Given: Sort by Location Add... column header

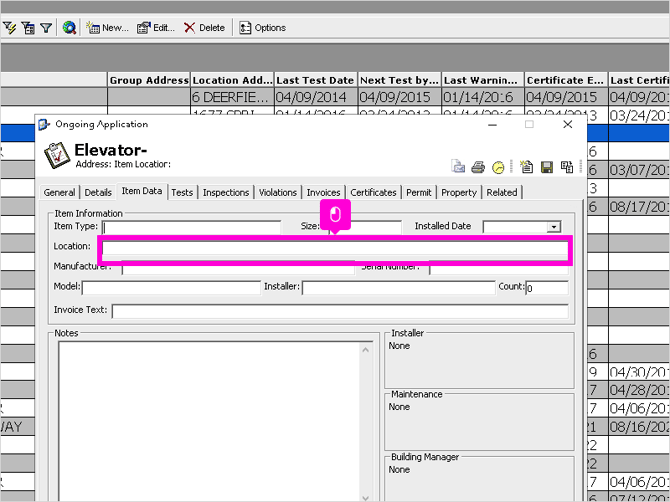Looking at the screenshot, I should click(x=232, y=80).
